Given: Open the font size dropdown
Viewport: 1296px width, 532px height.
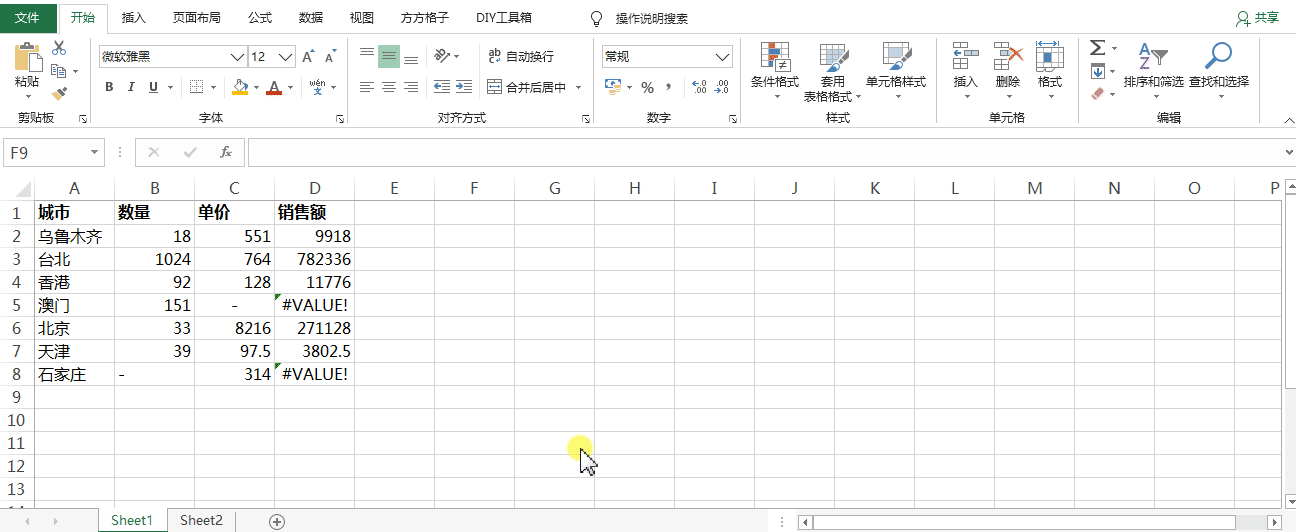Looking at the screenshot, I should click(286, 57).
